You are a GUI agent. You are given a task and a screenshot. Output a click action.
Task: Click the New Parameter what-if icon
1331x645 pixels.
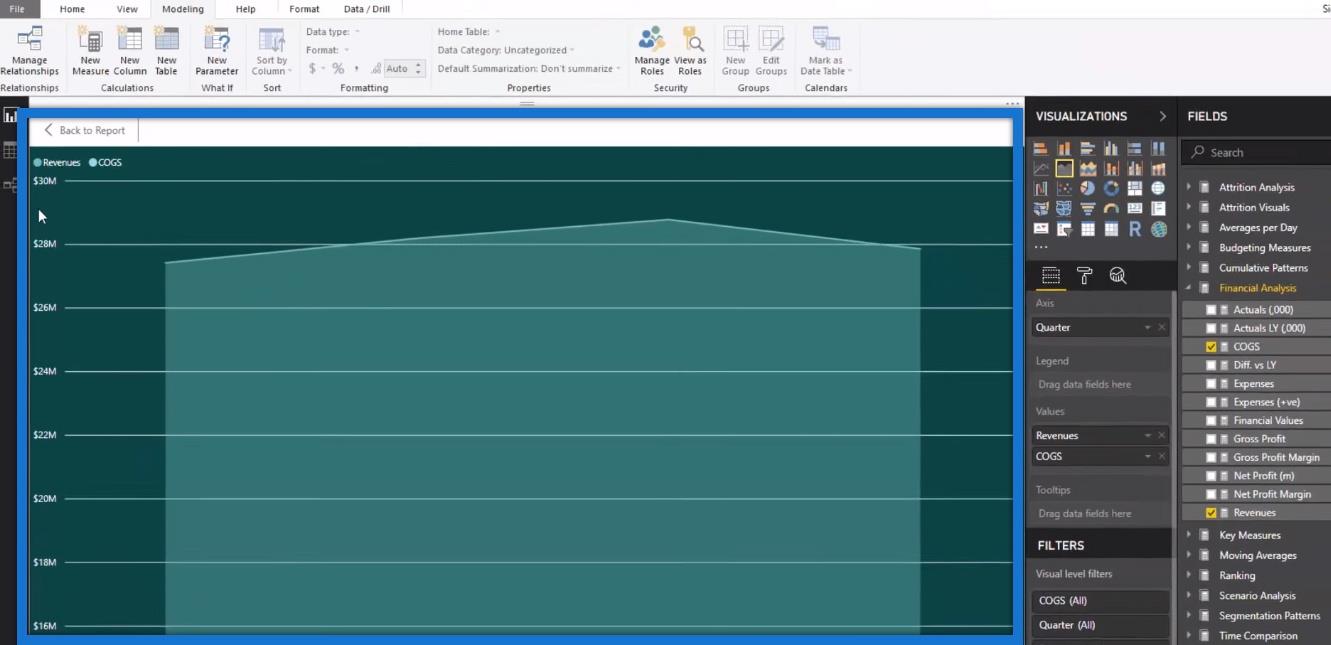tap(217, 51)
